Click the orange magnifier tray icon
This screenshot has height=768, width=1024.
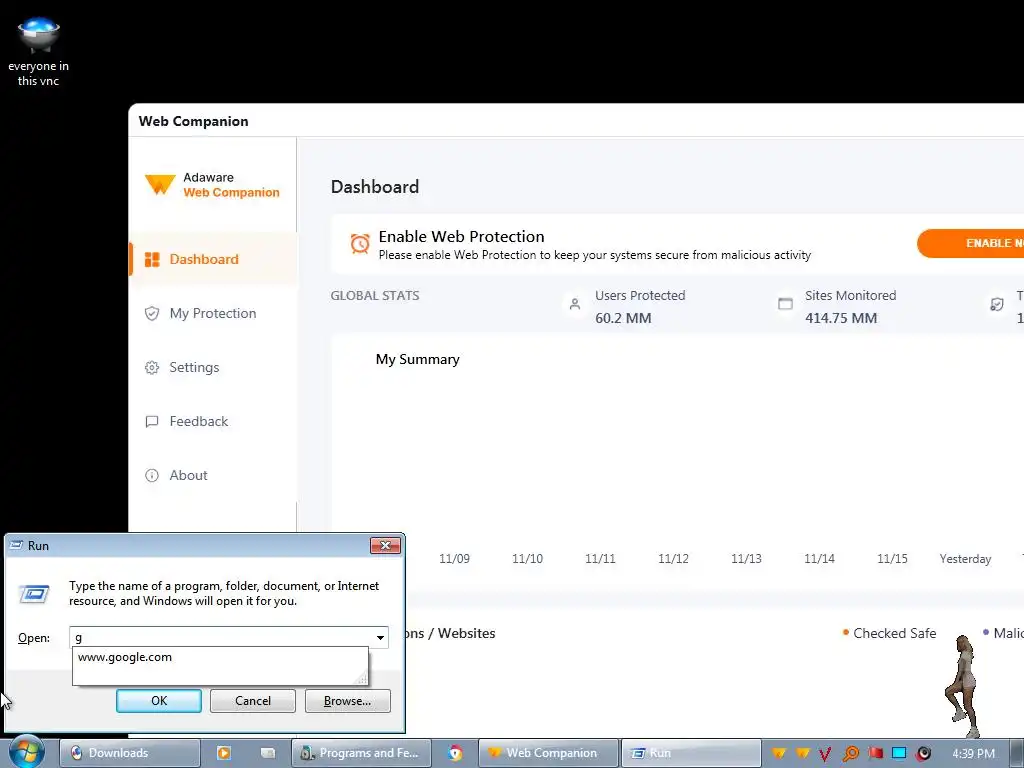coord(850,754)
